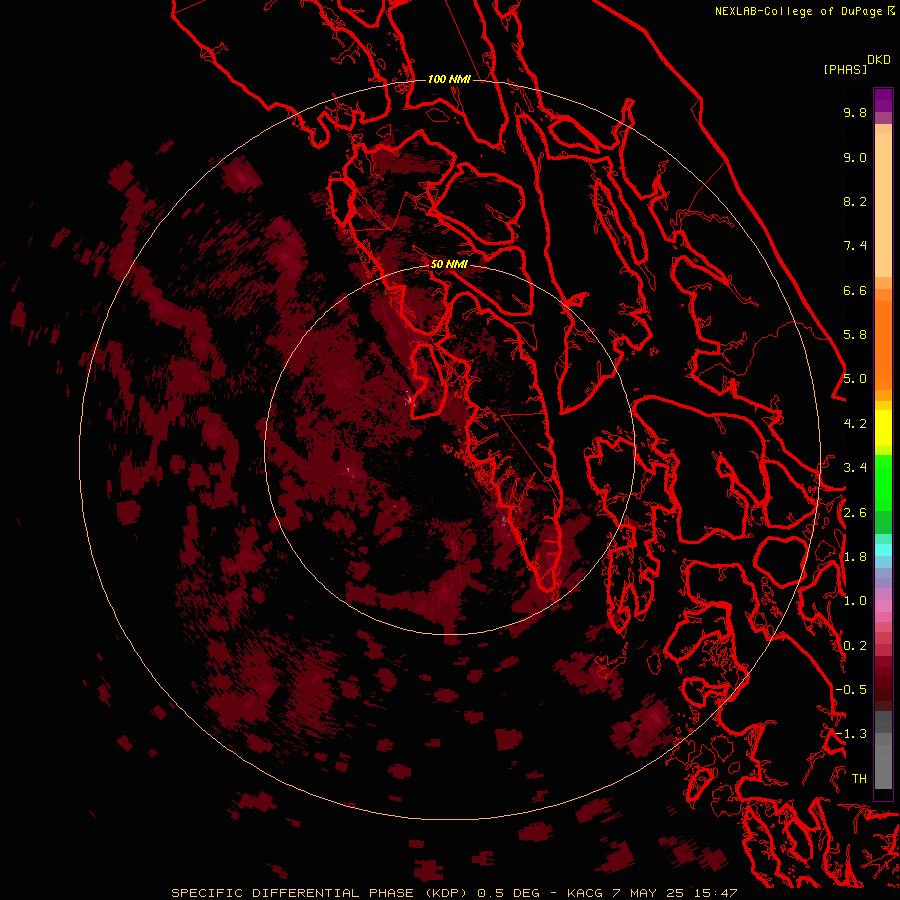This screenshot has height=900, width=900.
Task: Pick the light peach segment of the color bar
Action: (883, 205)
